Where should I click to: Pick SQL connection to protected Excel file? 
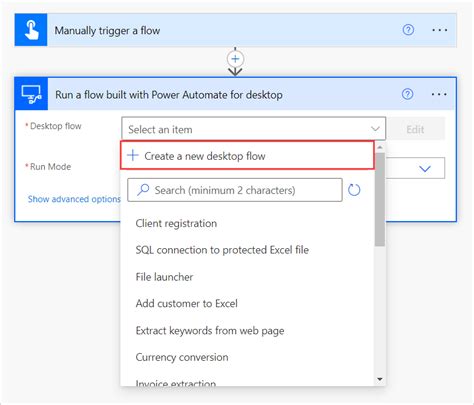click(222, 250)
